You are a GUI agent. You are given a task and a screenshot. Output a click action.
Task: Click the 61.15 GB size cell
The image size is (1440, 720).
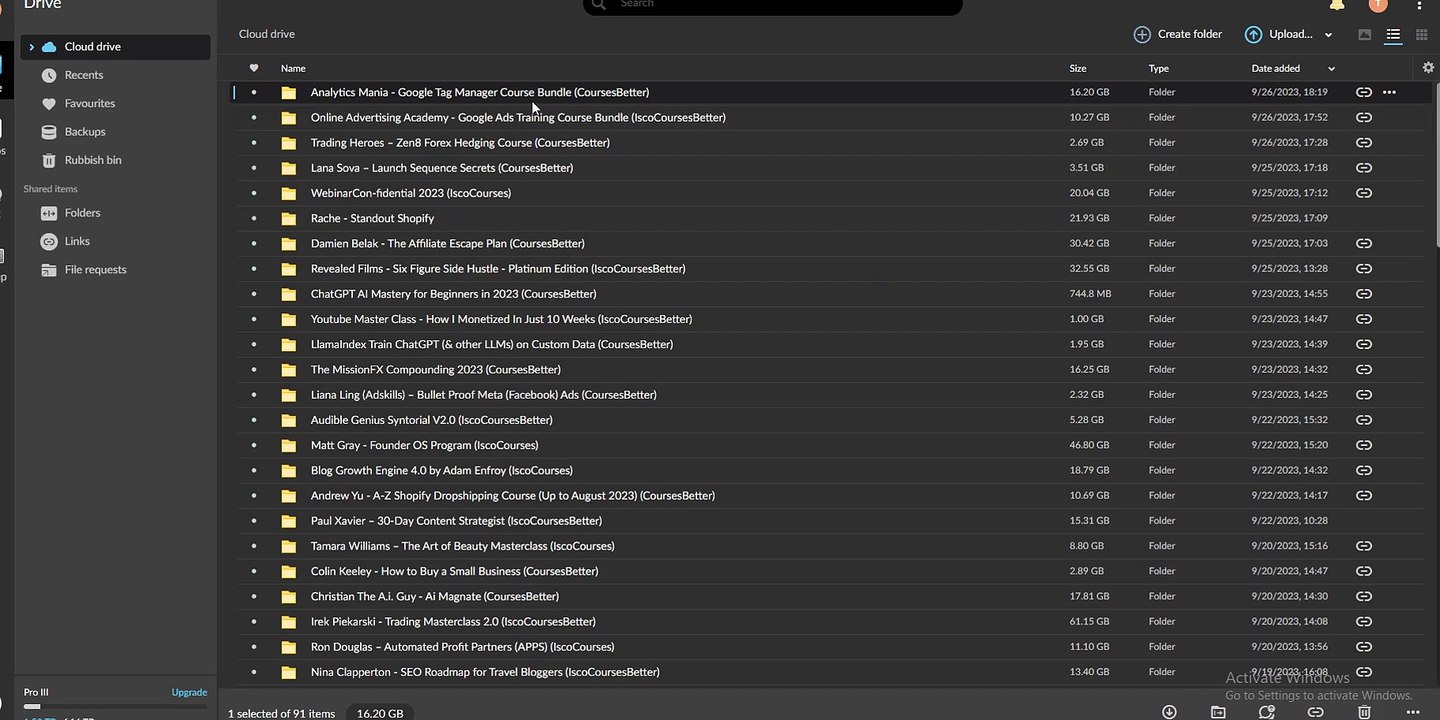tap(1090, 621)
